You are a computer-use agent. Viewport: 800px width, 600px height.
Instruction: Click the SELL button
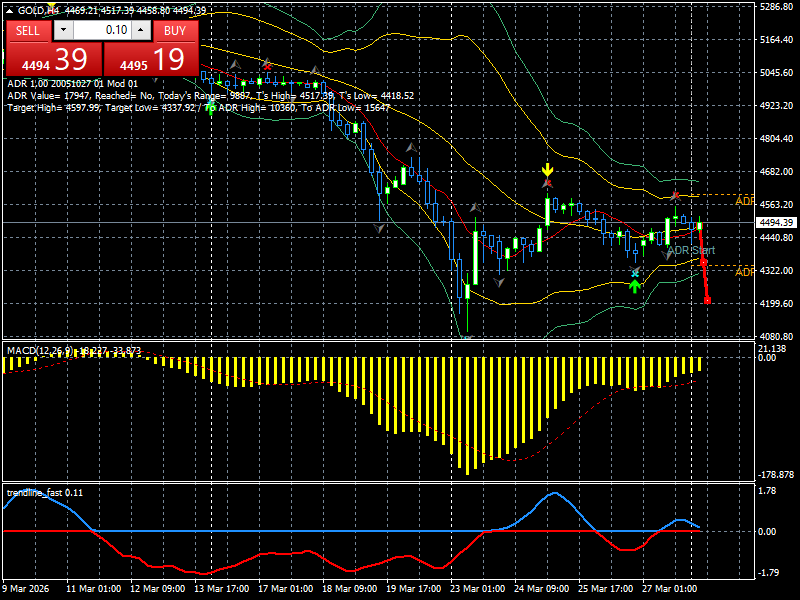pyautogui.click(x=28, y=31)
